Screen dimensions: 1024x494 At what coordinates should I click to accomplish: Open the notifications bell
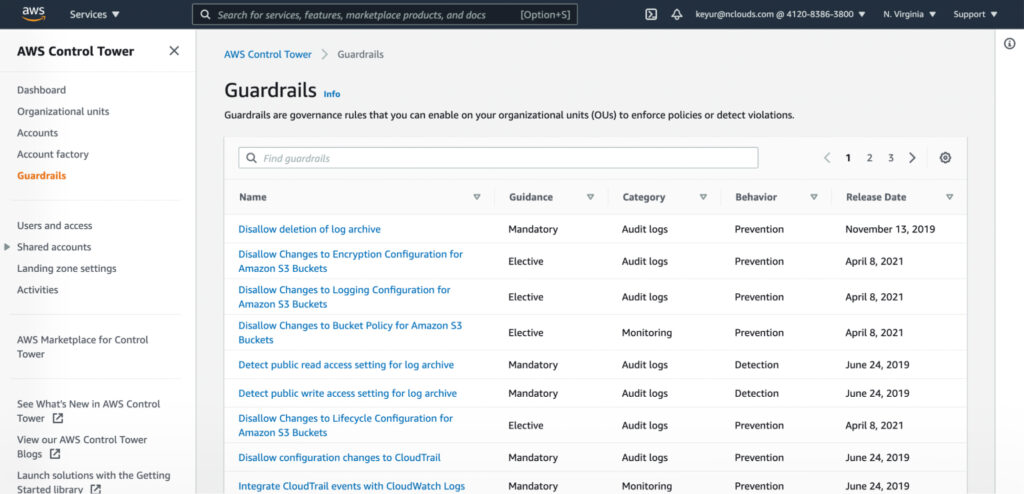pyautogui.click(x=677, y=14)
